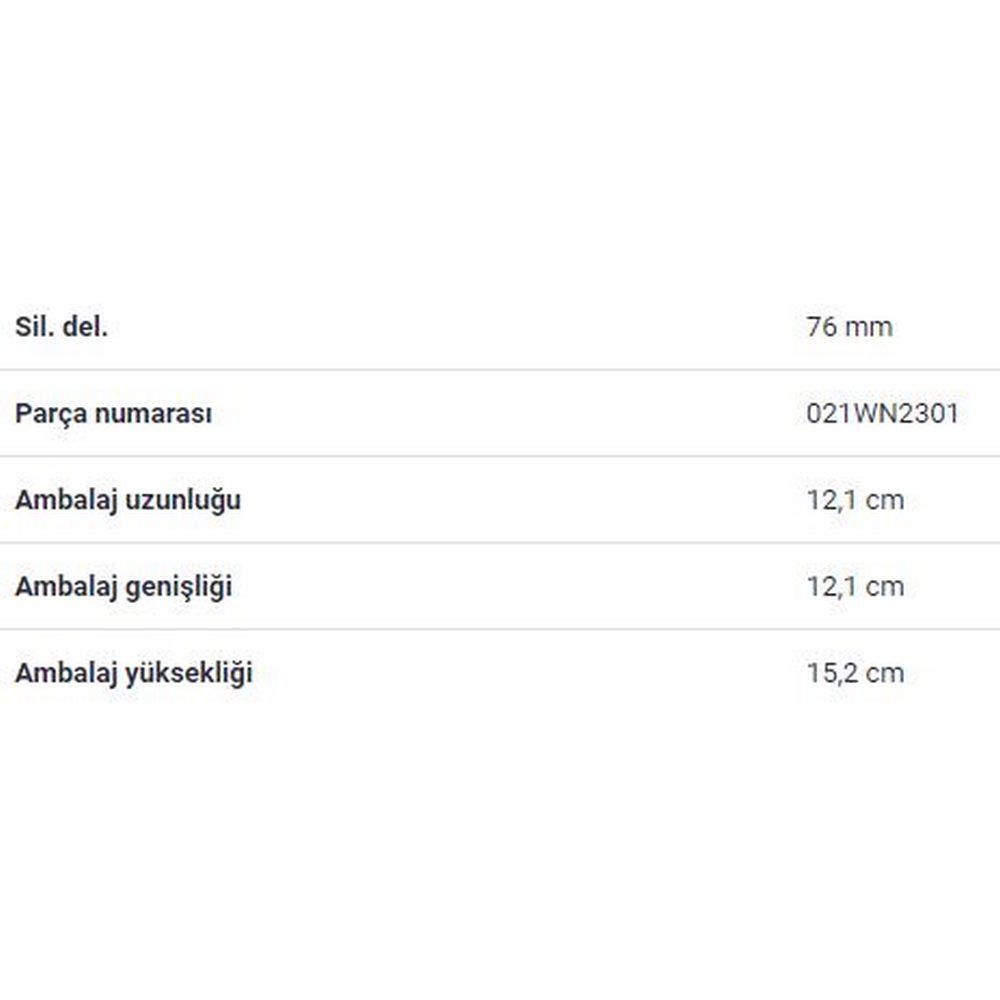Screen dimensions: 1000x1000
Task: Click divider line below Parça numarası row
Action: 500,457
